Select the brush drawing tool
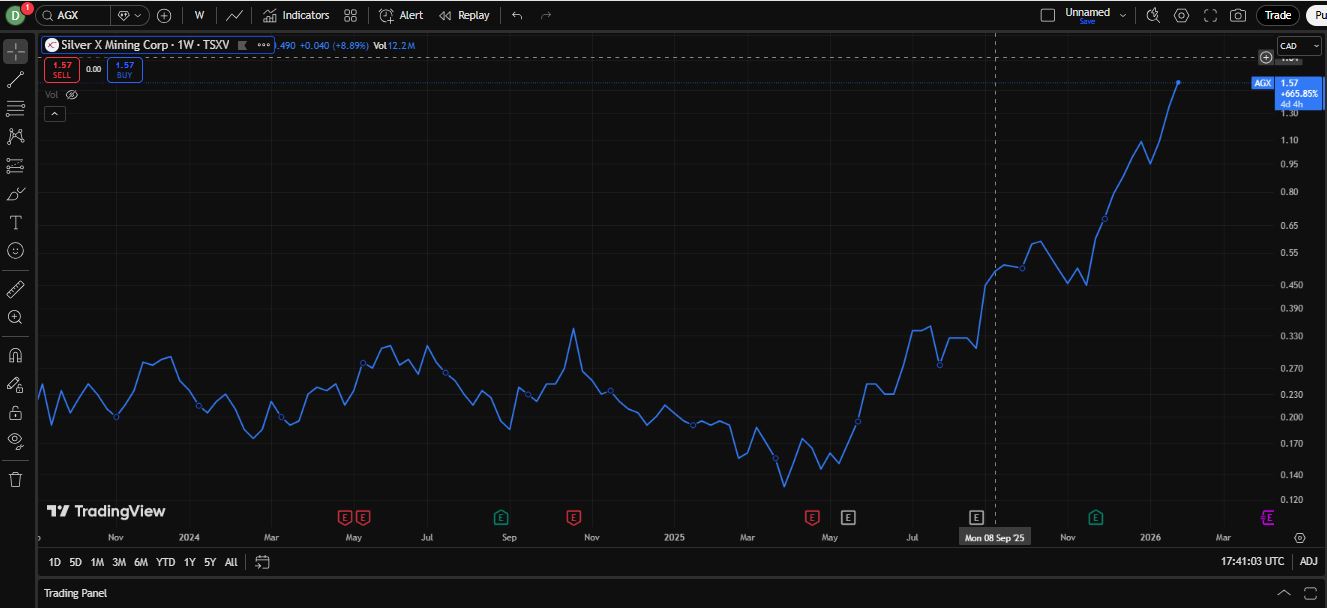The image size is (1327, 608). click(x=15, y=194)
